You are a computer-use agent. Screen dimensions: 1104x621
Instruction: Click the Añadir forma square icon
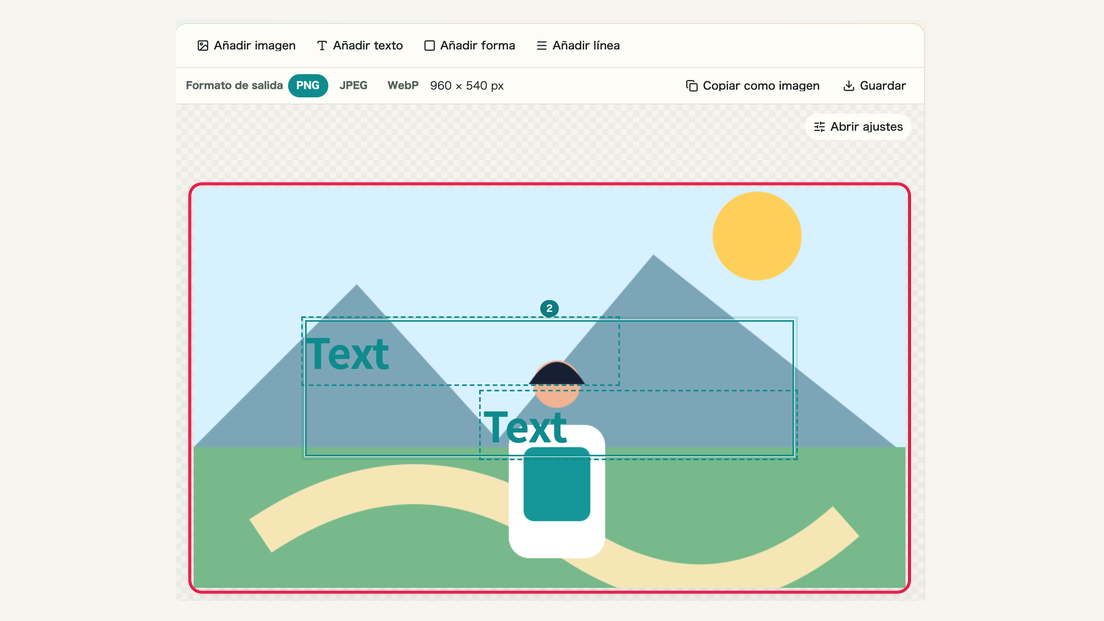pos(429,46)
